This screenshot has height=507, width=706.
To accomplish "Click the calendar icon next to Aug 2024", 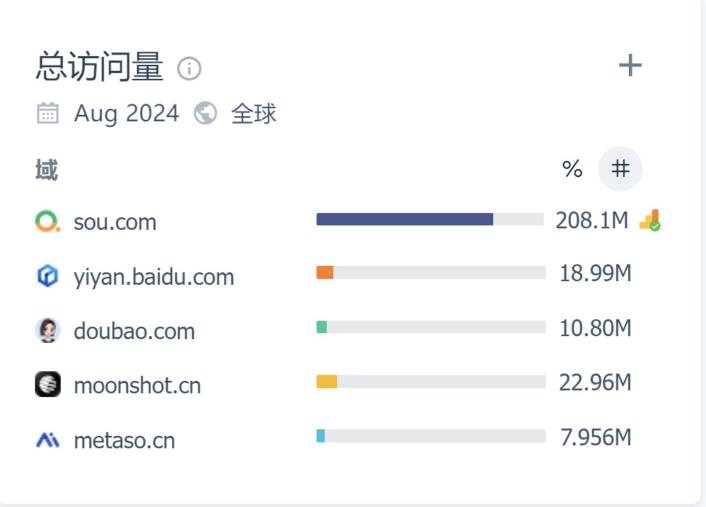I will [47, 114].
